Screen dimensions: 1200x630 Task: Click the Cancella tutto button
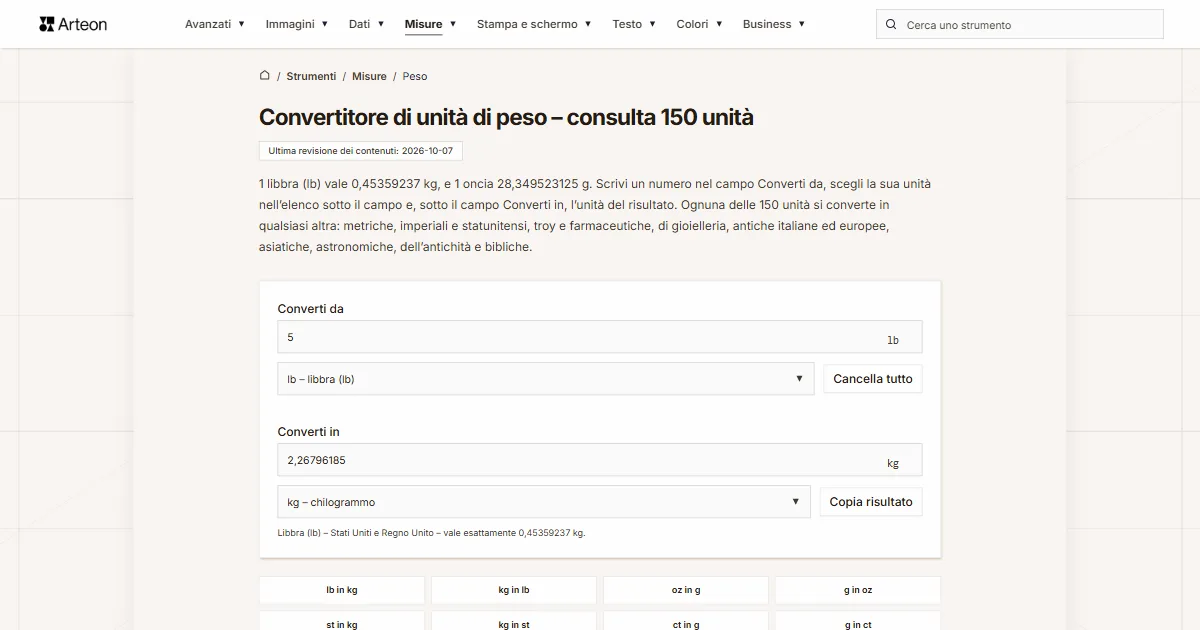tap(873, 379)
